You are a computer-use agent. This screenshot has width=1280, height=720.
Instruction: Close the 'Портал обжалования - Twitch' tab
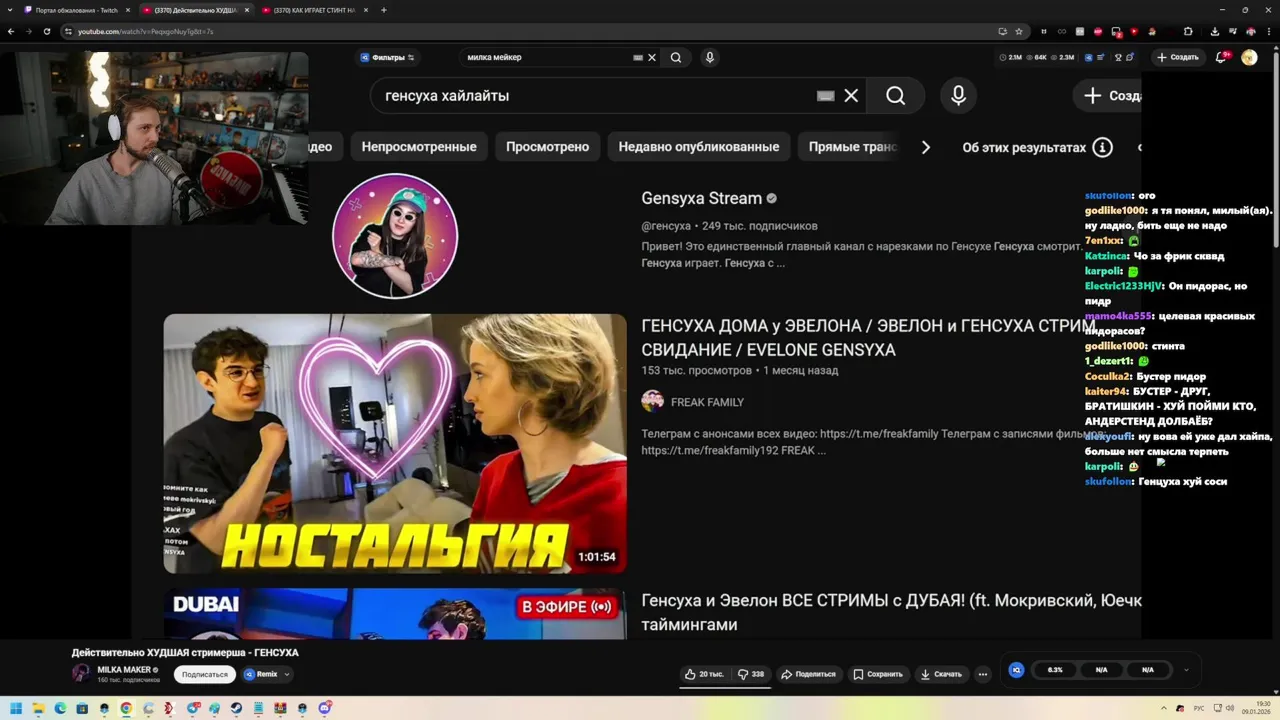click(128, 10)
